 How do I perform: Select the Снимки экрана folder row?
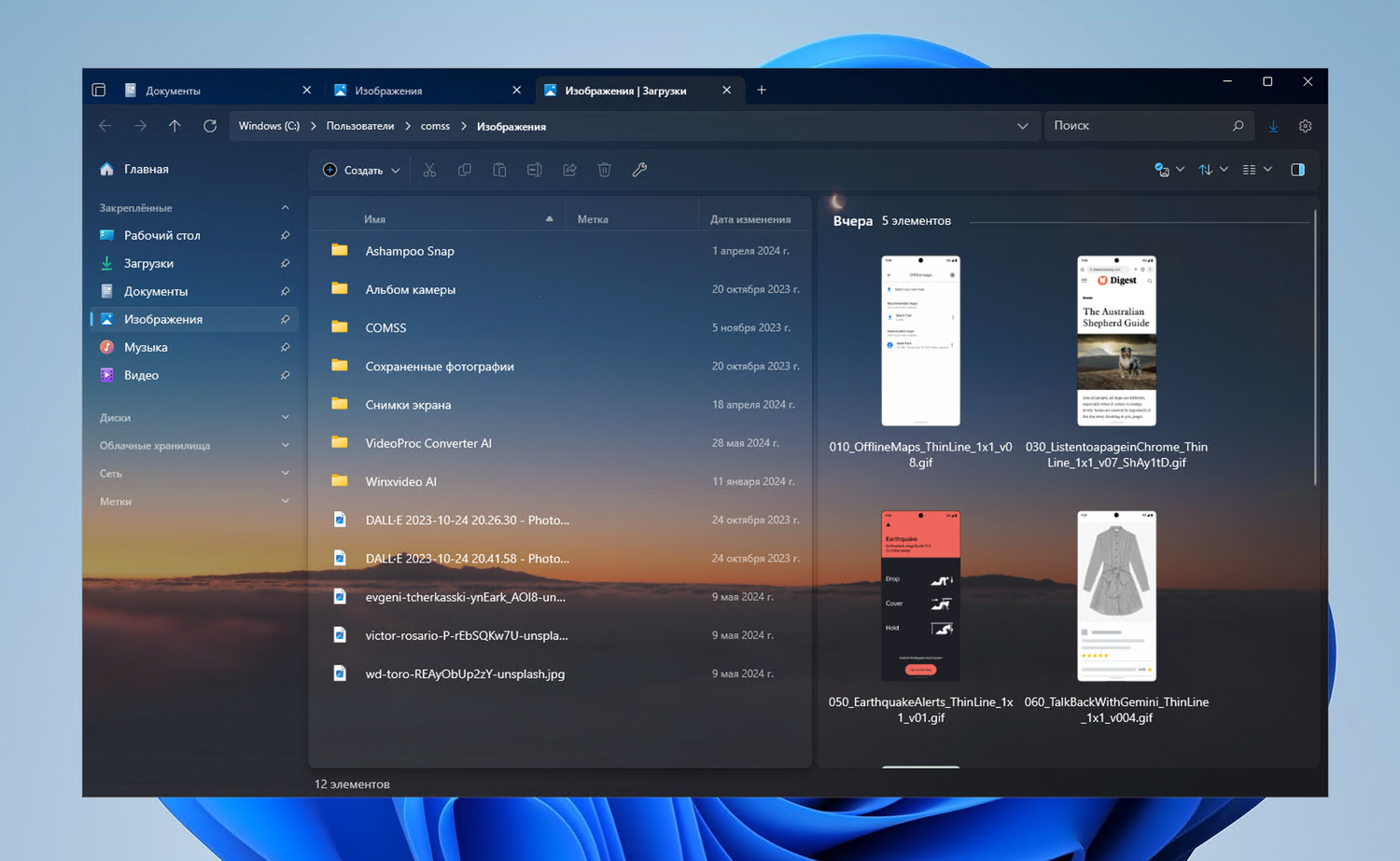[x=560, y=405]
